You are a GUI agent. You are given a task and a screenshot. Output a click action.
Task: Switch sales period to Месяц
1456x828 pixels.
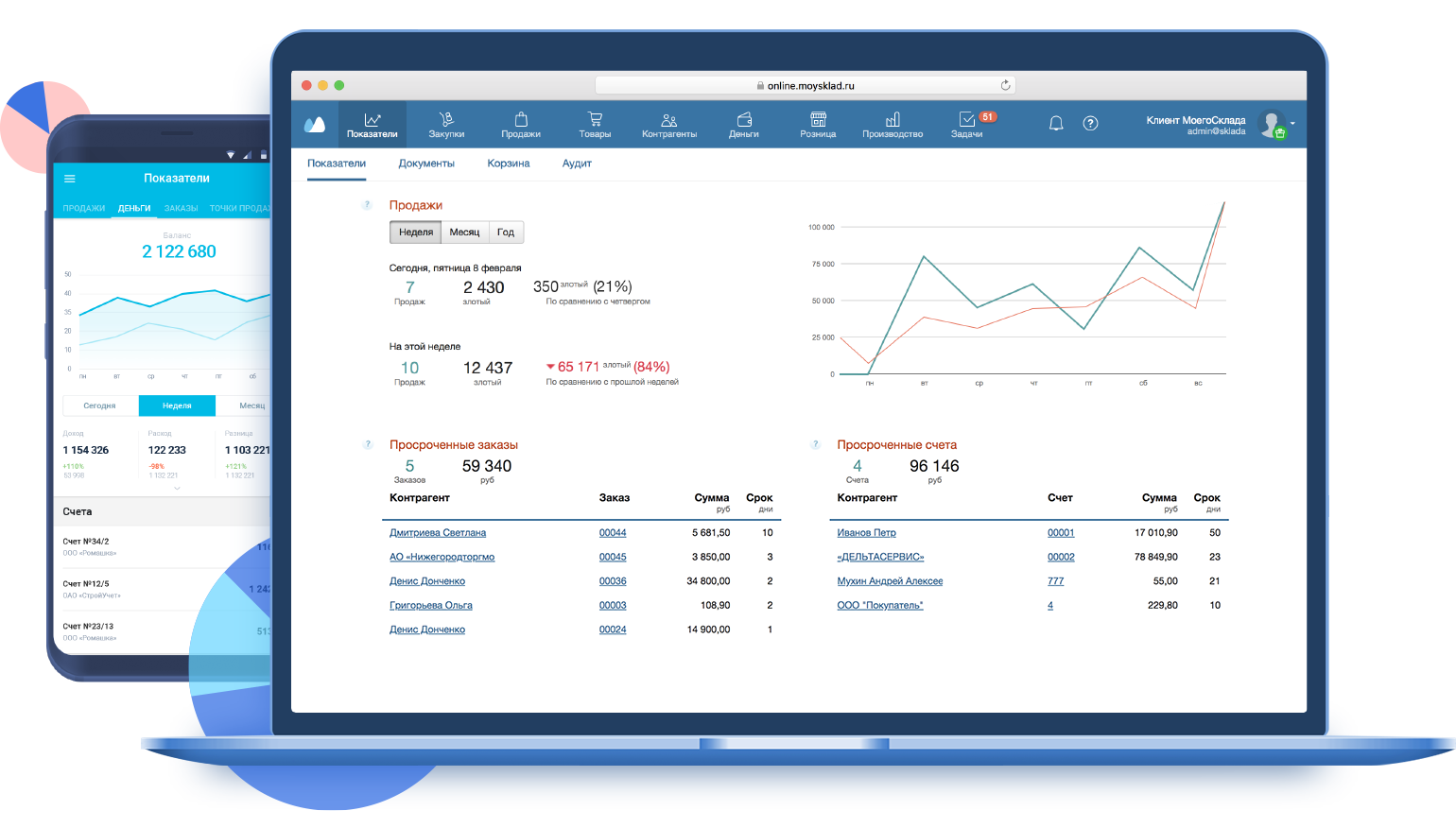464,233
